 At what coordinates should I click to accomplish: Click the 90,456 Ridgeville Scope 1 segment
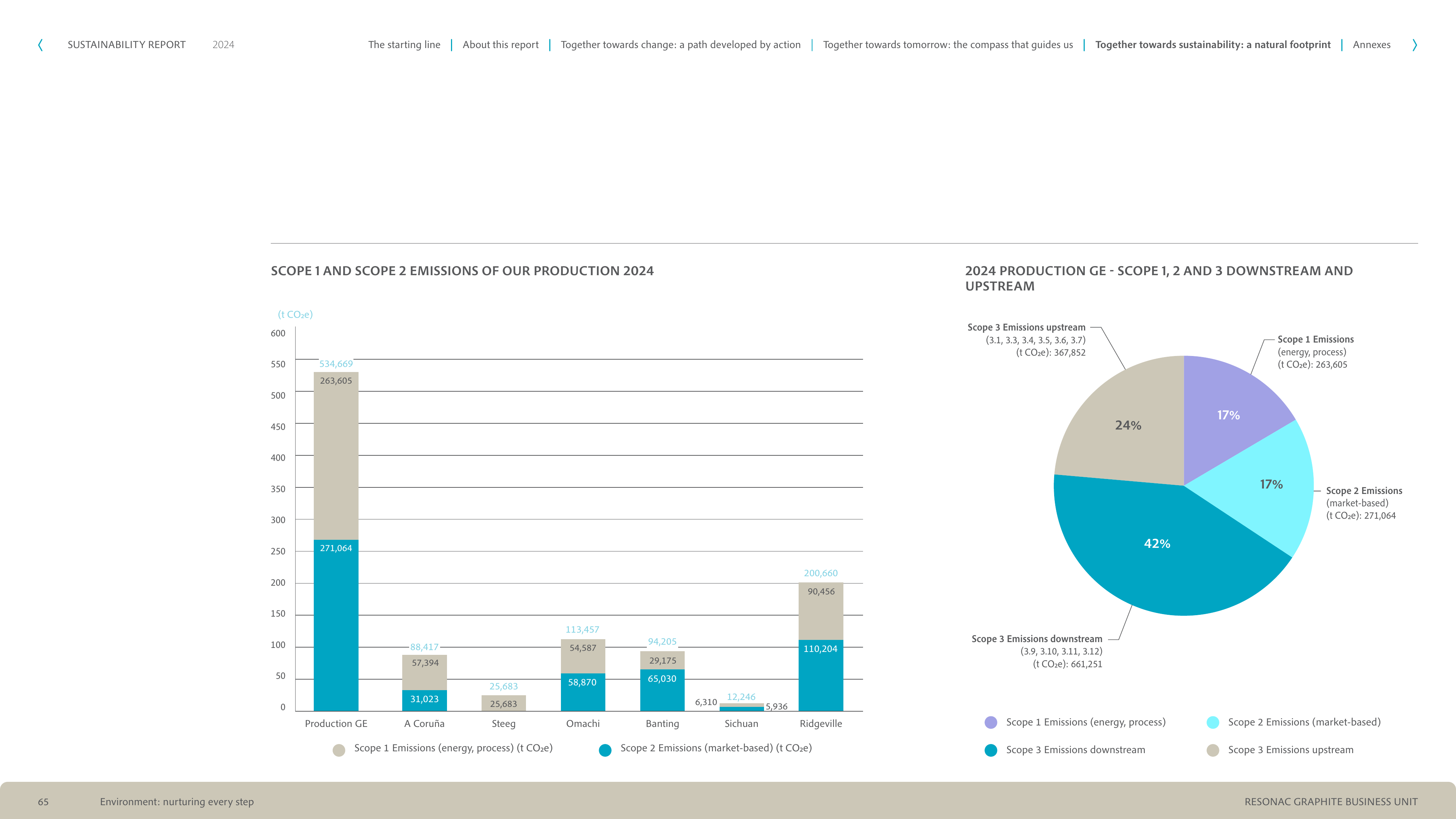point(821,611)
